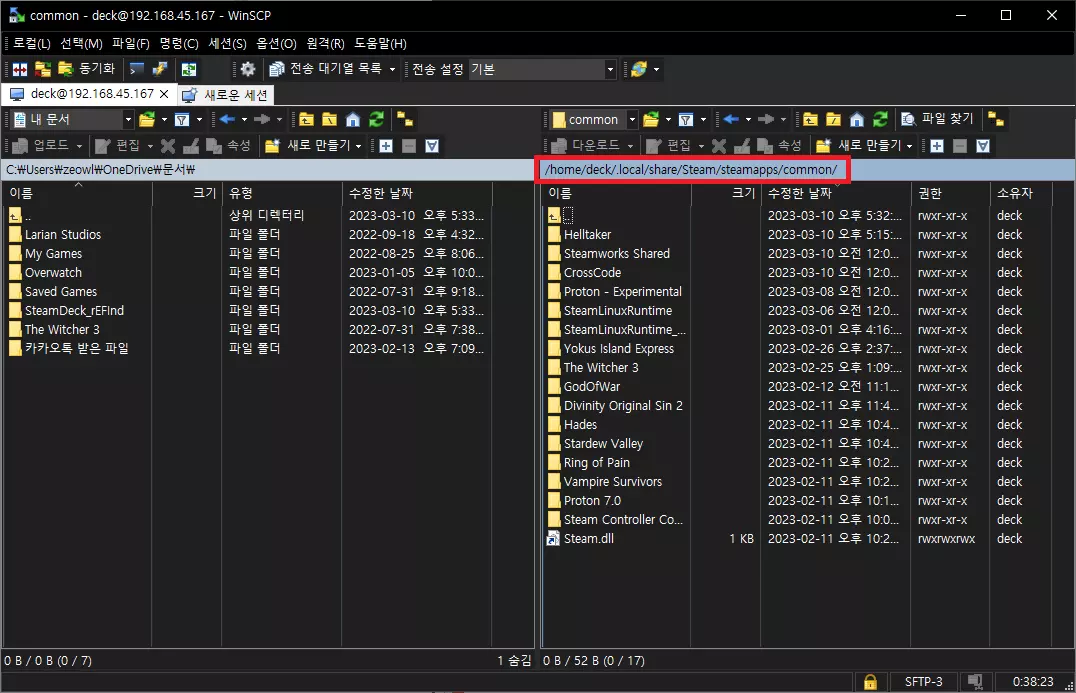Open session in PuTTY icon
This screenshot has width=1076, height=693.
[x=160, y=69]
